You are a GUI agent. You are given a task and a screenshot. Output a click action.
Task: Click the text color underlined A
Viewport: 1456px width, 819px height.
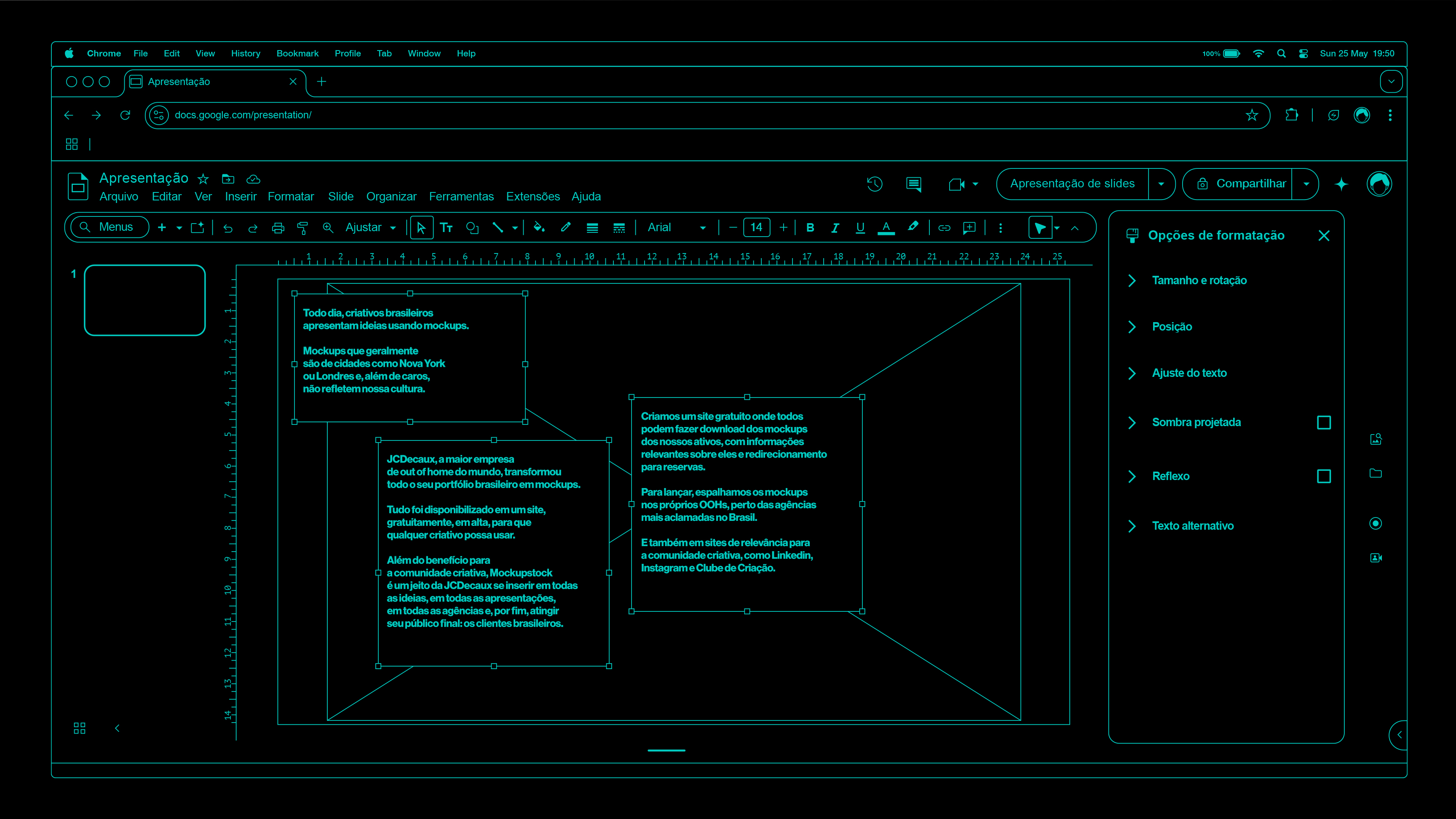[886, 228]
